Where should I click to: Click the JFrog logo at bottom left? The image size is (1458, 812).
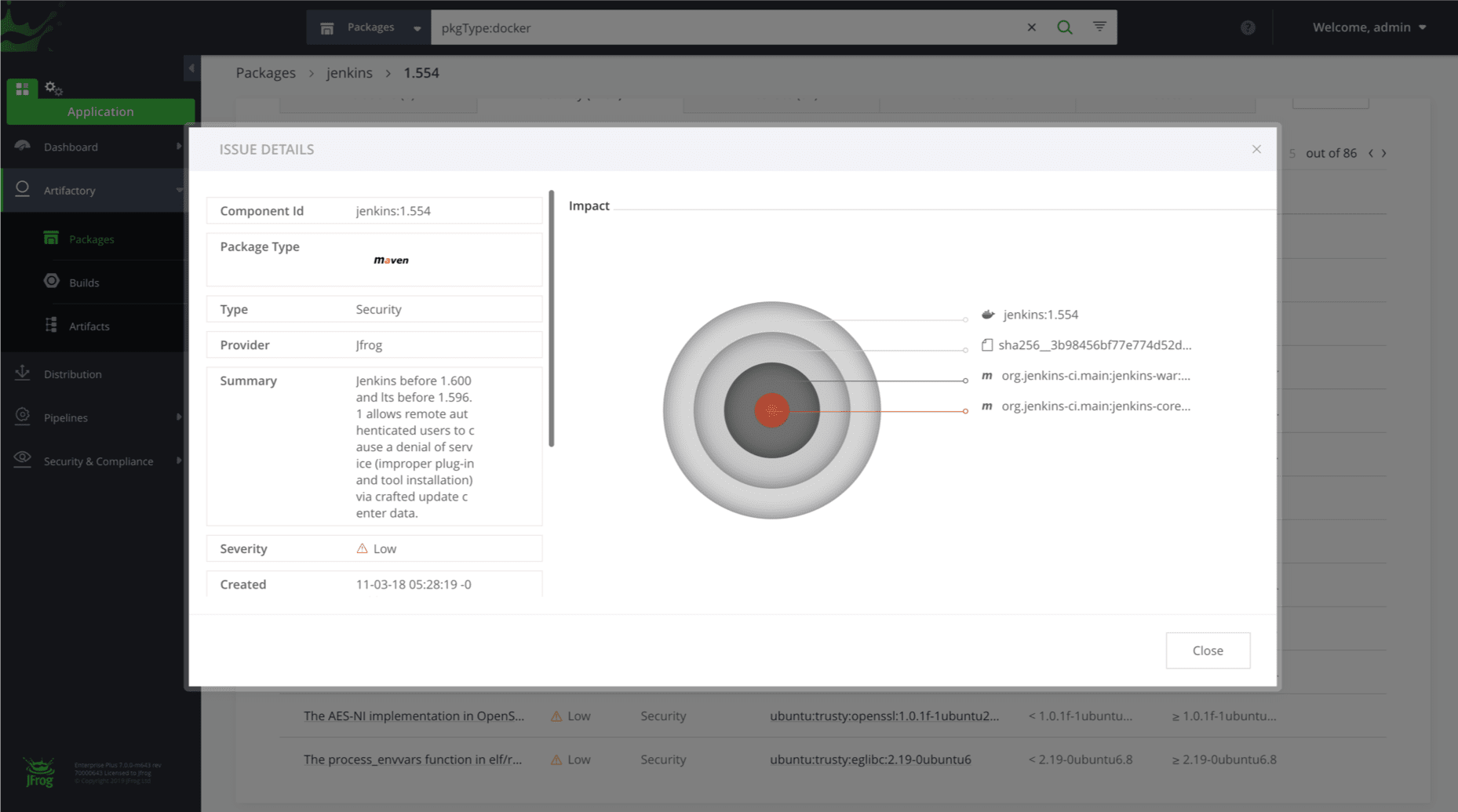[x=38, y=772]
